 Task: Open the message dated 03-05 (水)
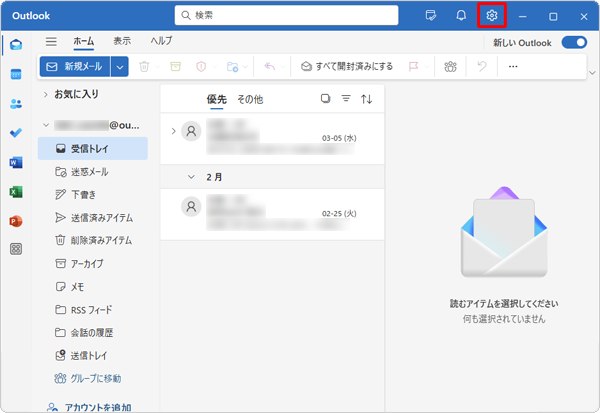[272, 139]
